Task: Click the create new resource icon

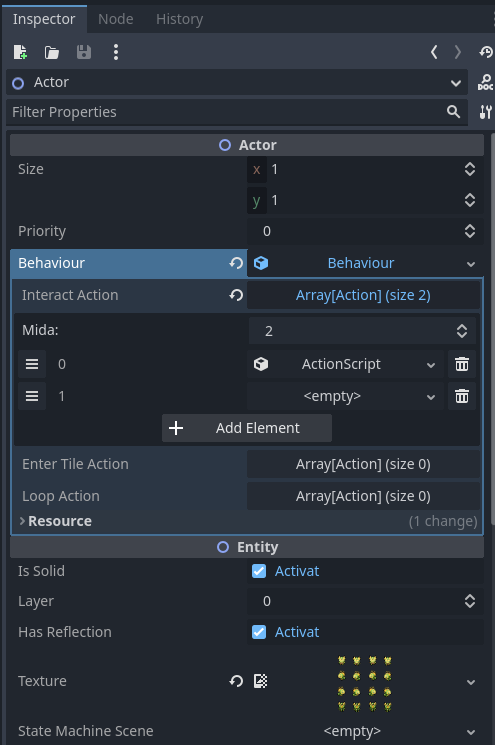Action: 20,52
